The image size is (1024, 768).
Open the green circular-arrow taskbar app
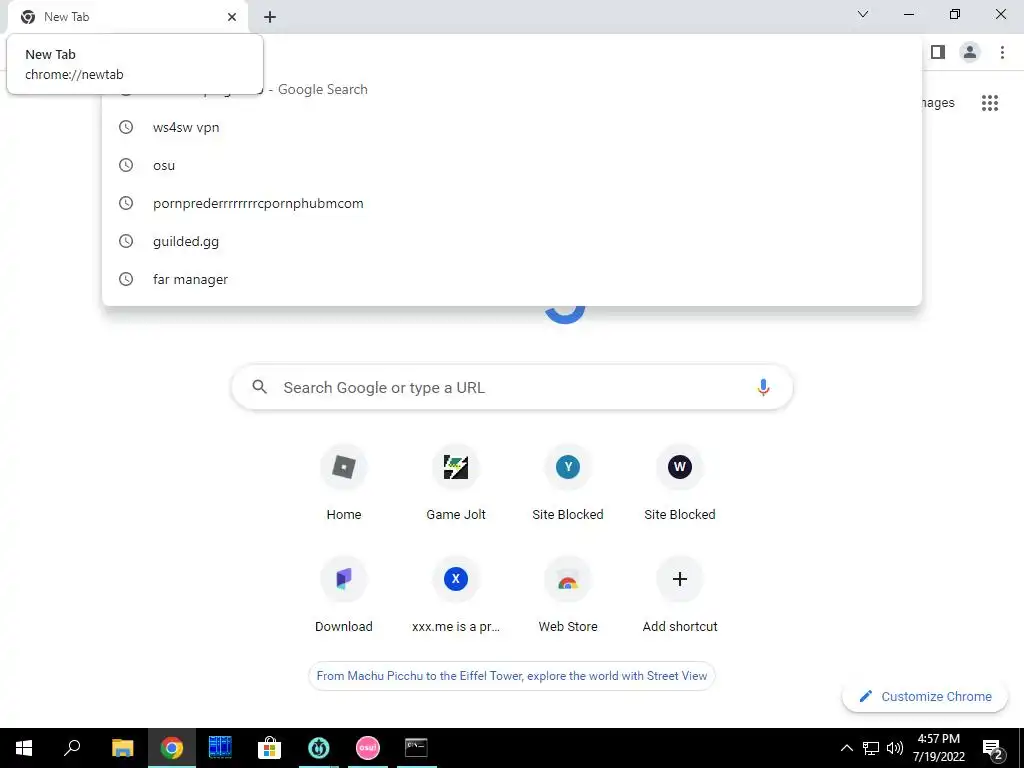tap(319, 748)
